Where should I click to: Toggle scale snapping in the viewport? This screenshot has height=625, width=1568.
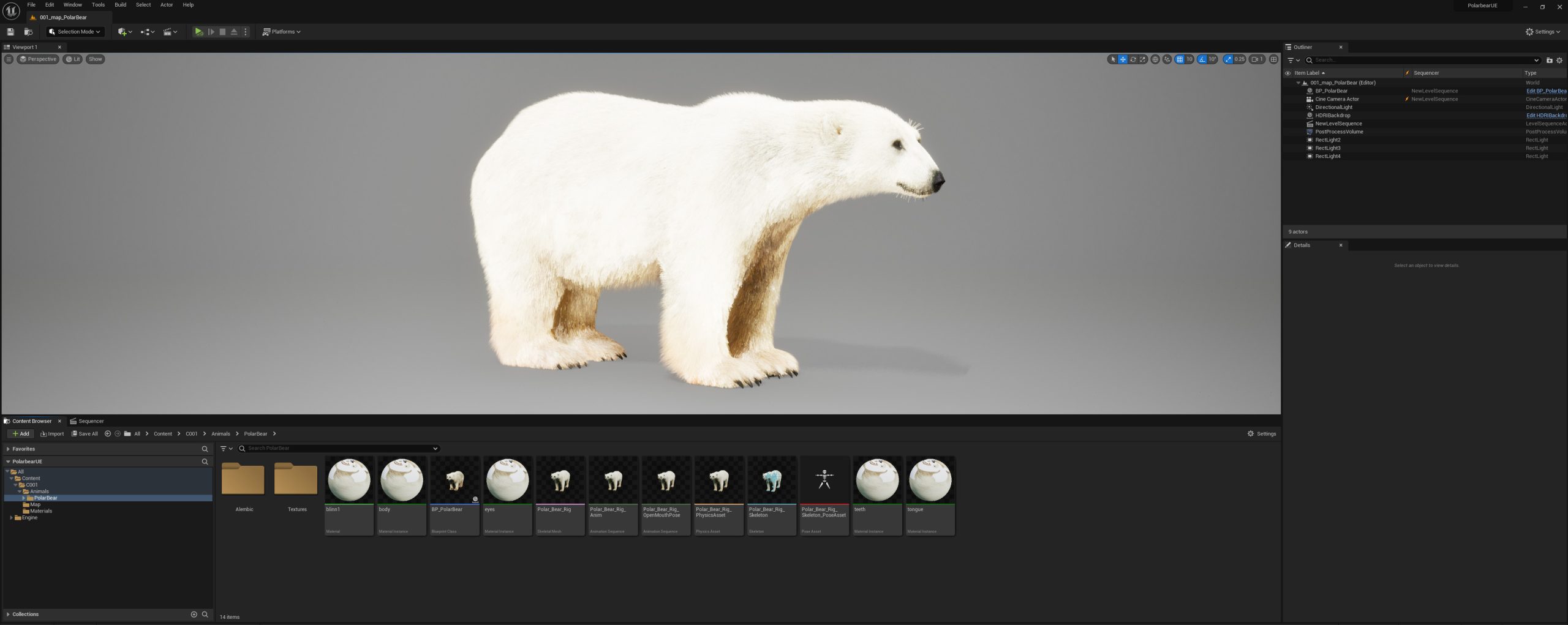(x=1227, y=59)
